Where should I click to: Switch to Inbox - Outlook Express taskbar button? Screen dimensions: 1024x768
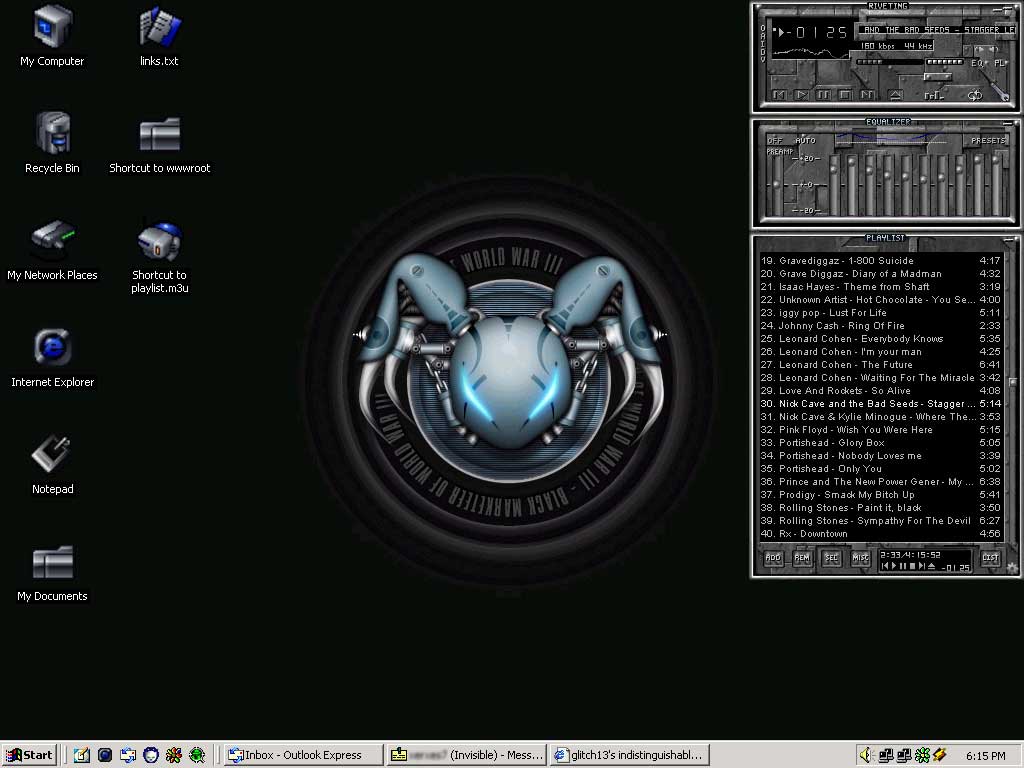click(303, 755)
